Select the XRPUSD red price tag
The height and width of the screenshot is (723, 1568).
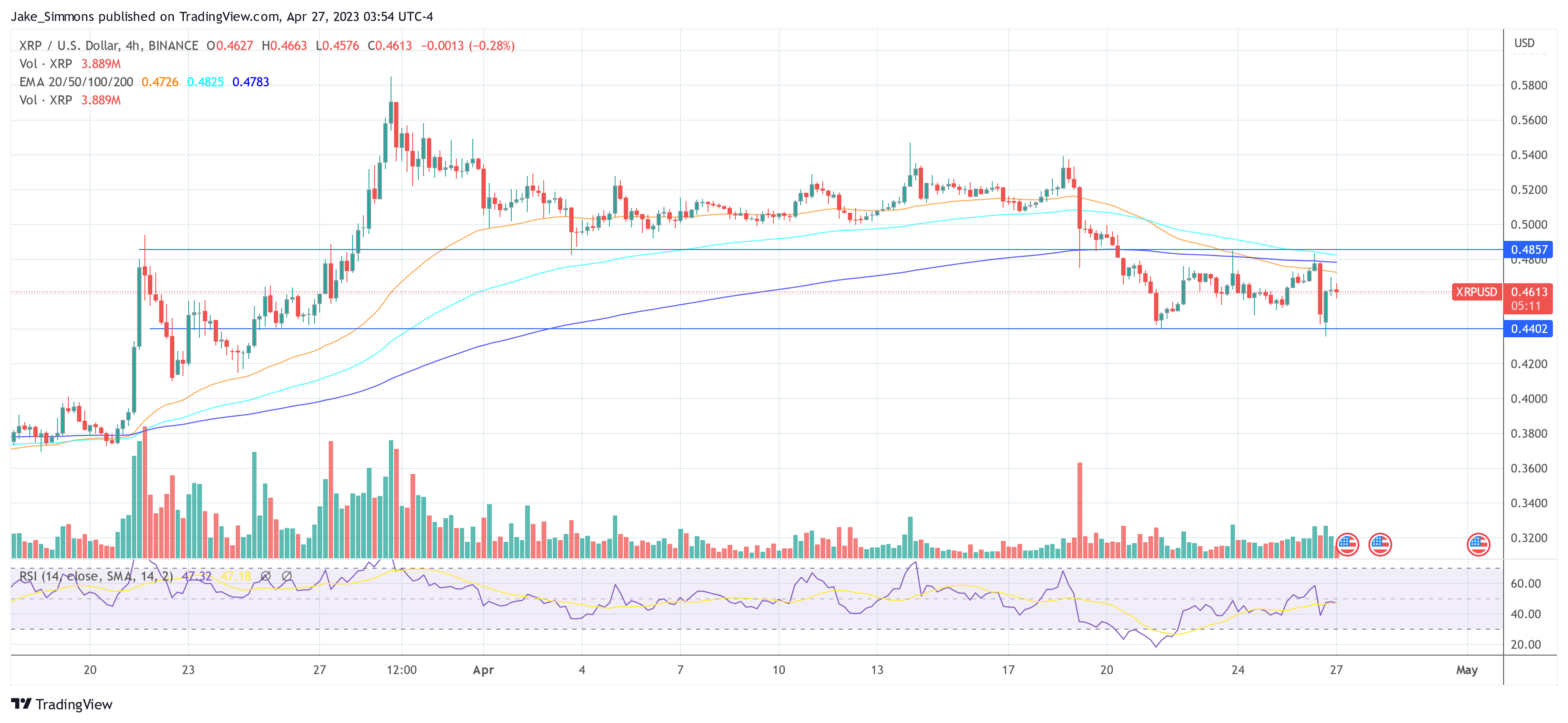click(x=1476, y=292)
